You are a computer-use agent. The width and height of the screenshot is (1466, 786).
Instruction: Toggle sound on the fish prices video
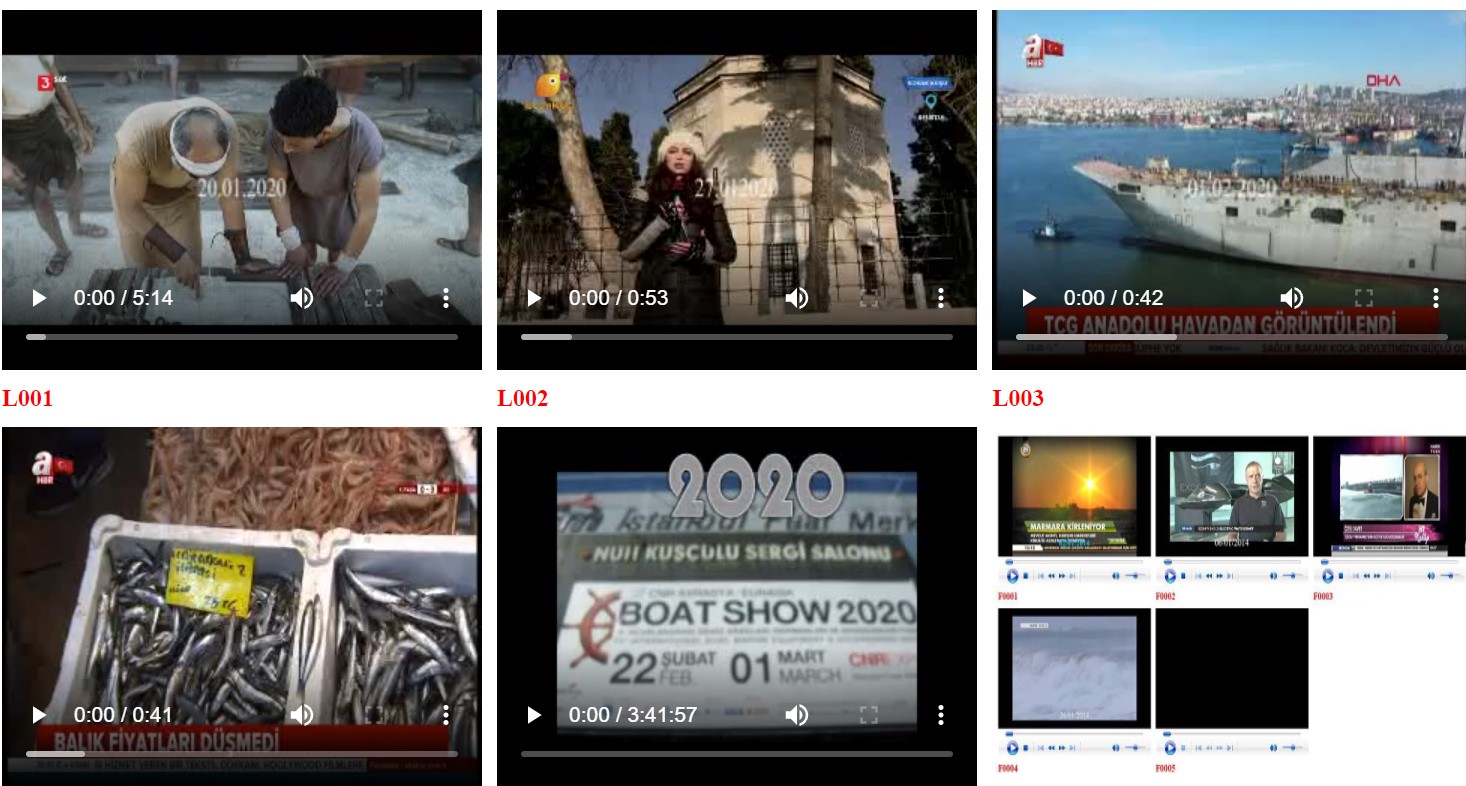click(301, 715)
